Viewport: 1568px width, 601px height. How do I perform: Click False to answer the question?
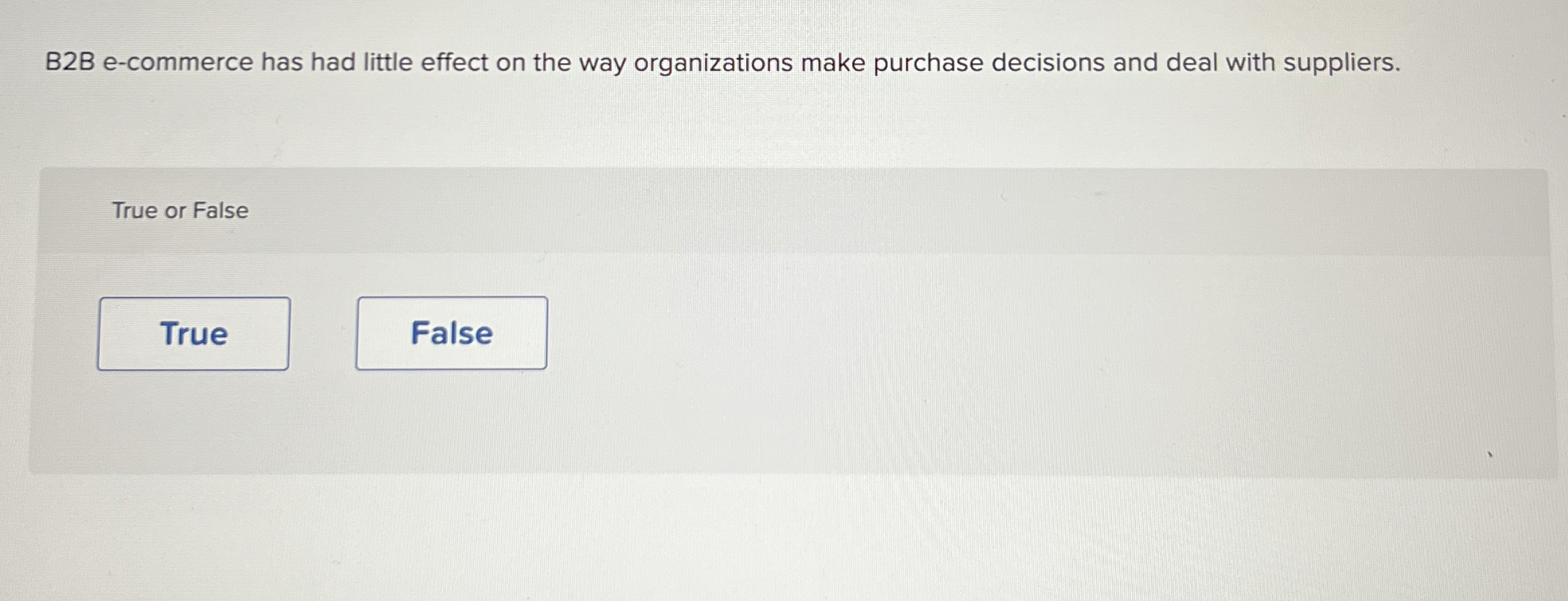coord(451,333)
